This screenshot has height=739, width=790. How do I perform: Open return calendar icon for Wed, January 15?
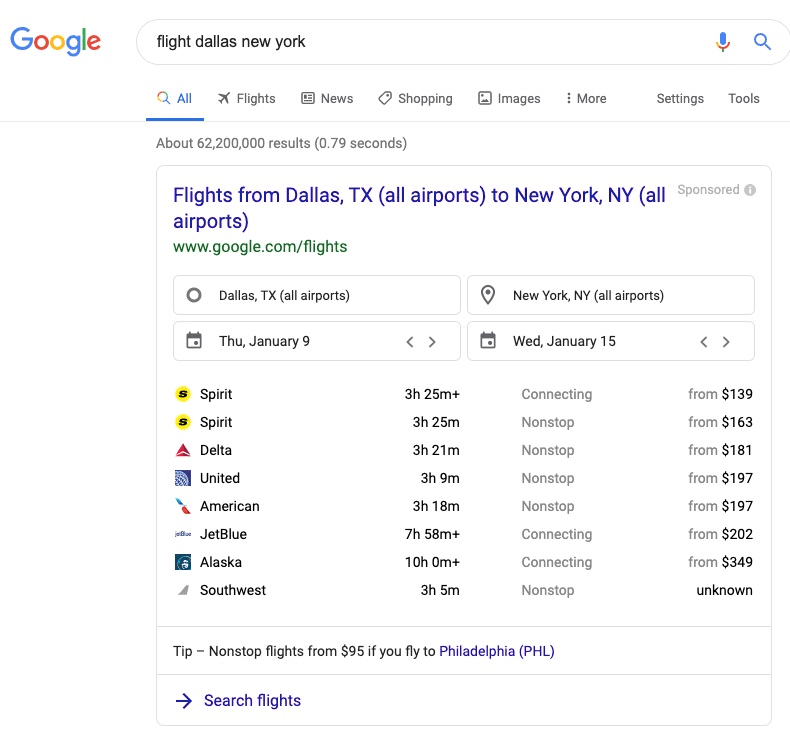488,341
